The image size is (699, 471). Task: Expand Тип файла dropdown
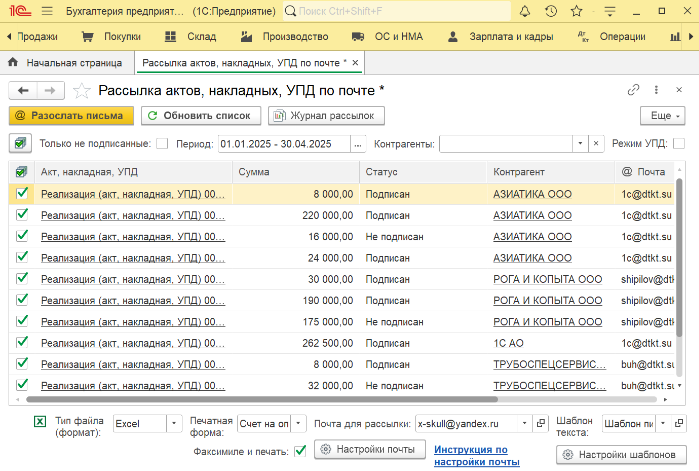pos(174,423)
